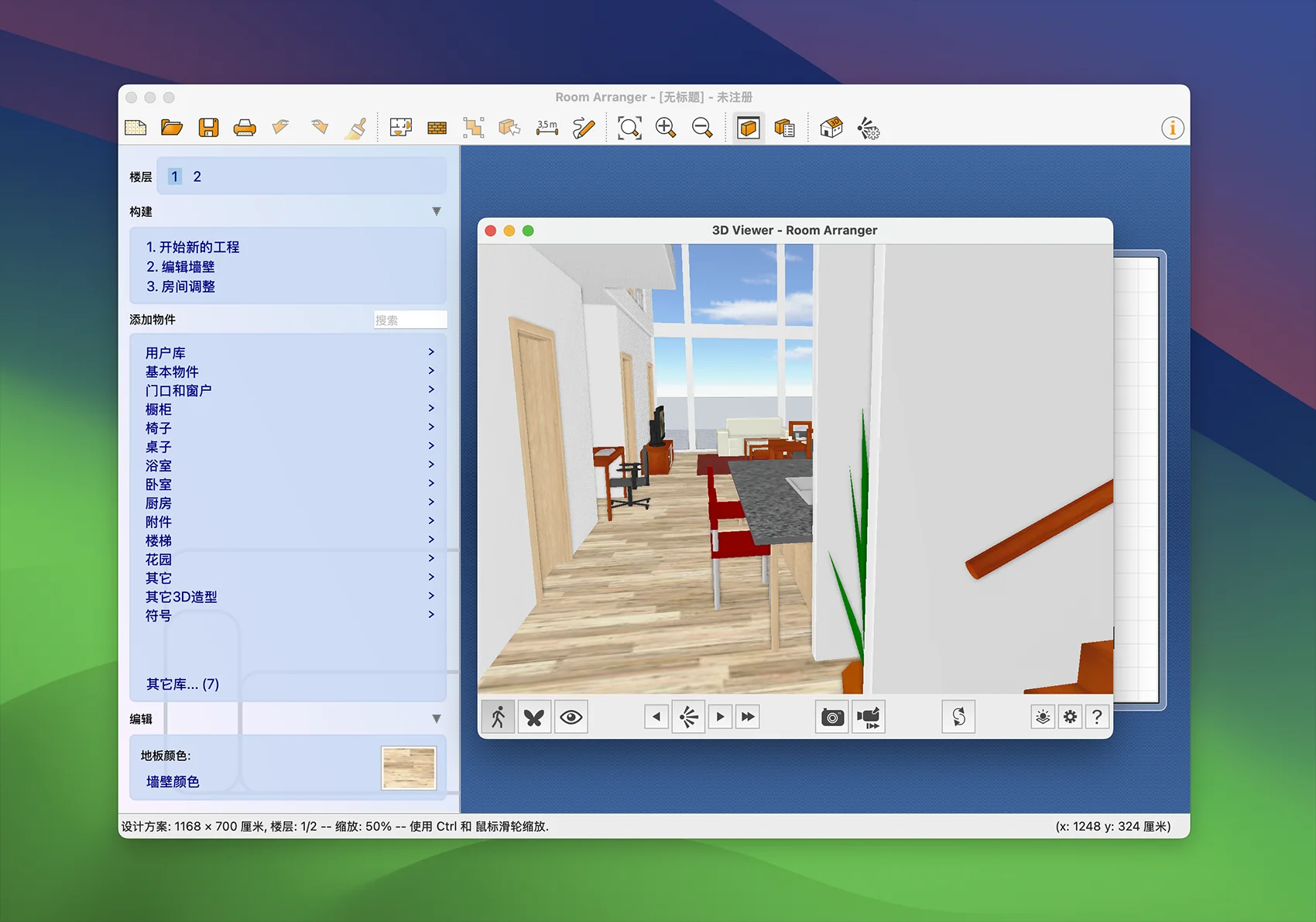The height and width of the screenshot is (922, 1316).
Task: Take a snapshot with the camera icon
Action: [x=832, y=717]
